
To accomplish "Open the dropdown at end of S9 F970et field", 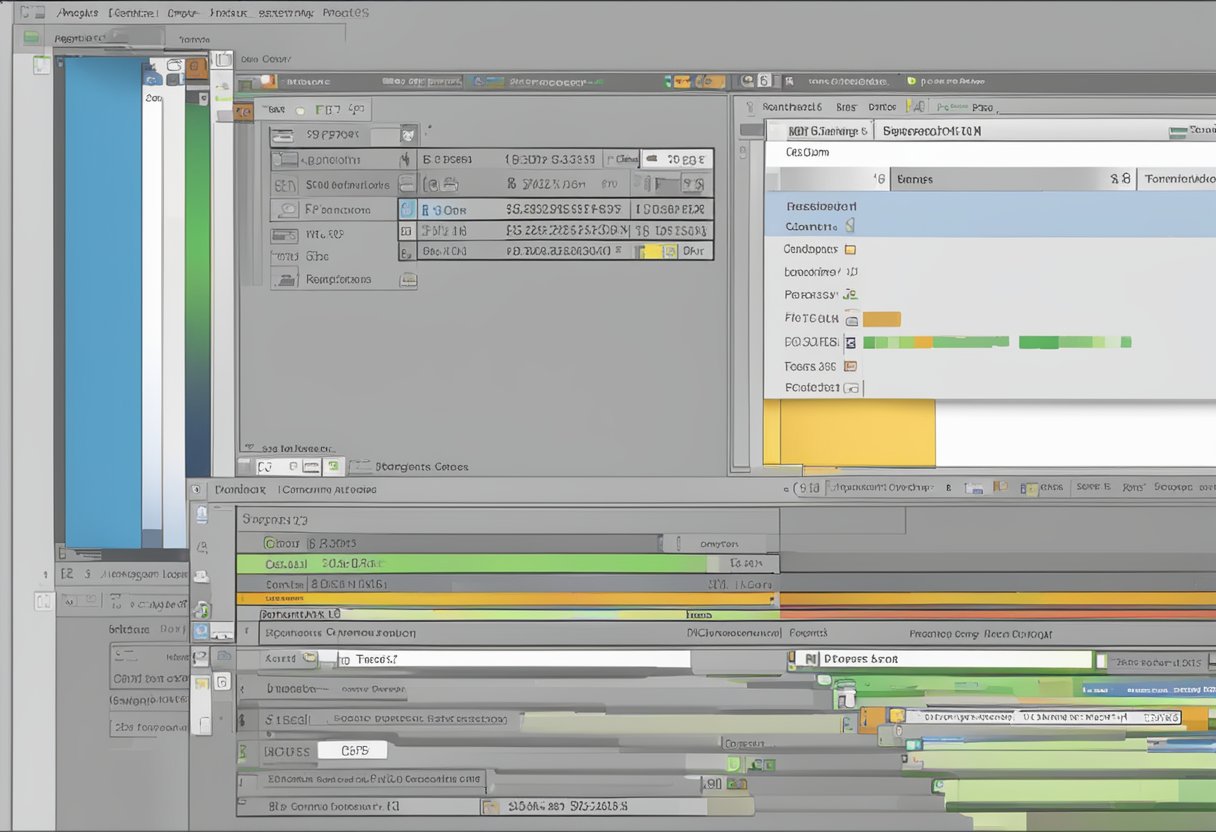I will (408, 134).
